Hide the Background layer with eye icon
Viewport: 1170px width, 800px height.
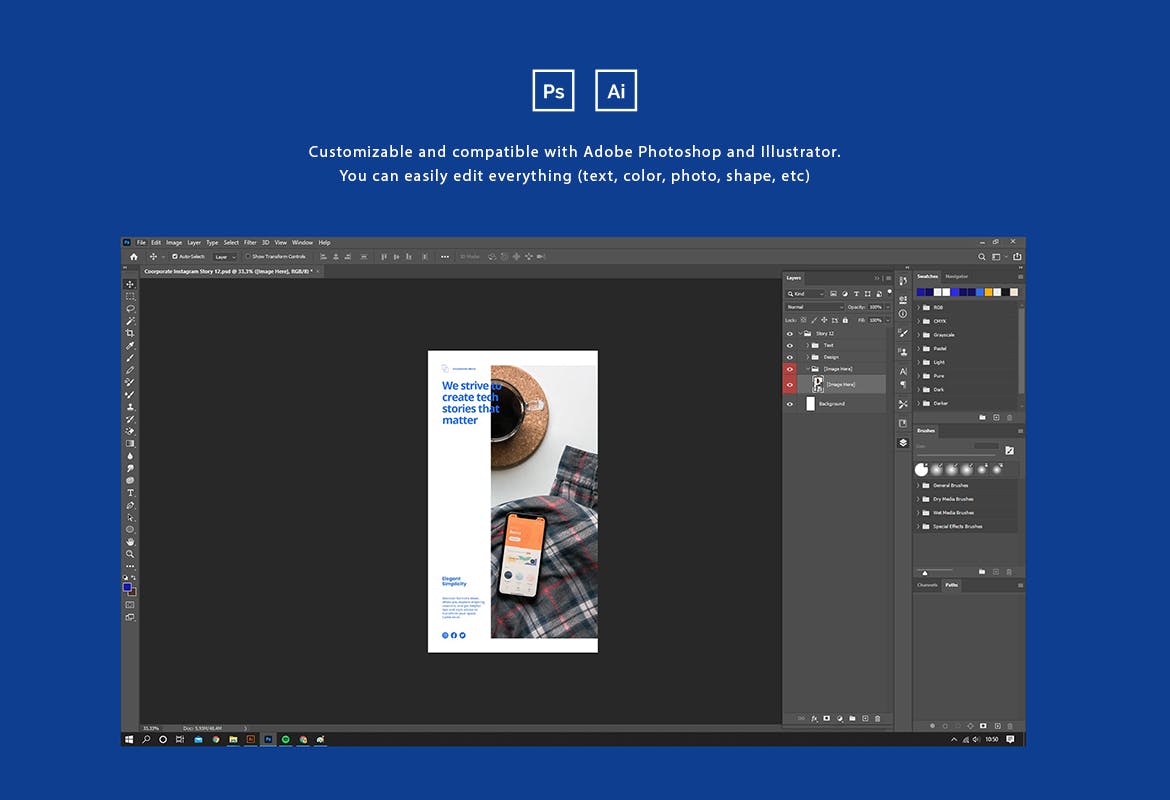790,404
